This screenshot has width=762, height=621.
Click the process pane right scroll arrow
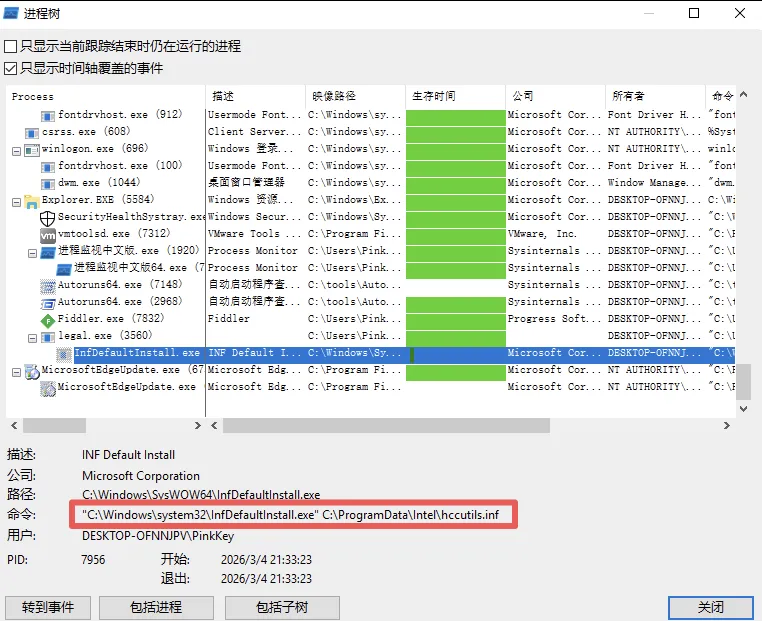click(197, 426)
